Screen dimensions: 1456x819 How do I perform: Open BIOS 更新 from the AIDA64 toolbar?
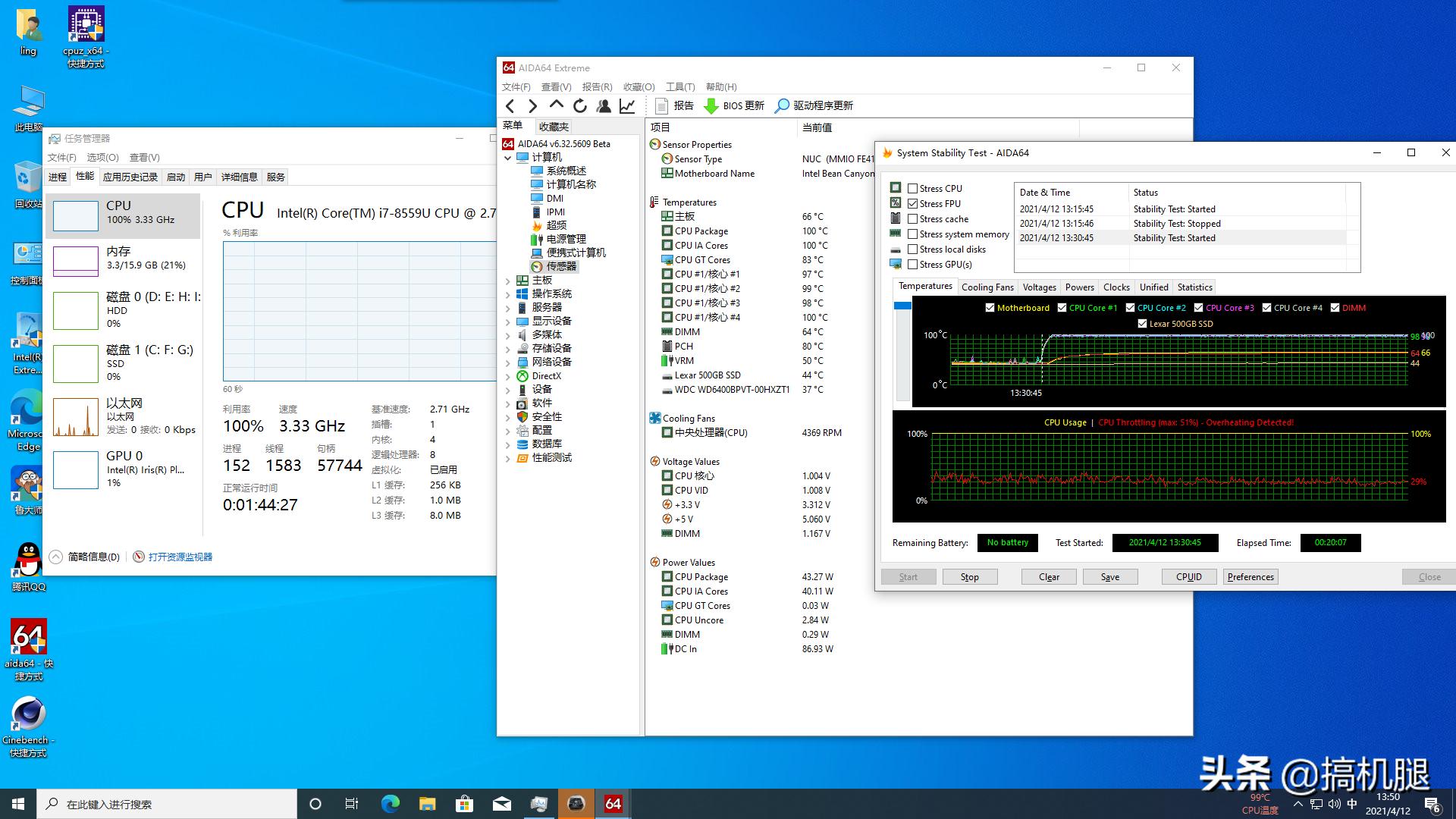tap(733, 105)
